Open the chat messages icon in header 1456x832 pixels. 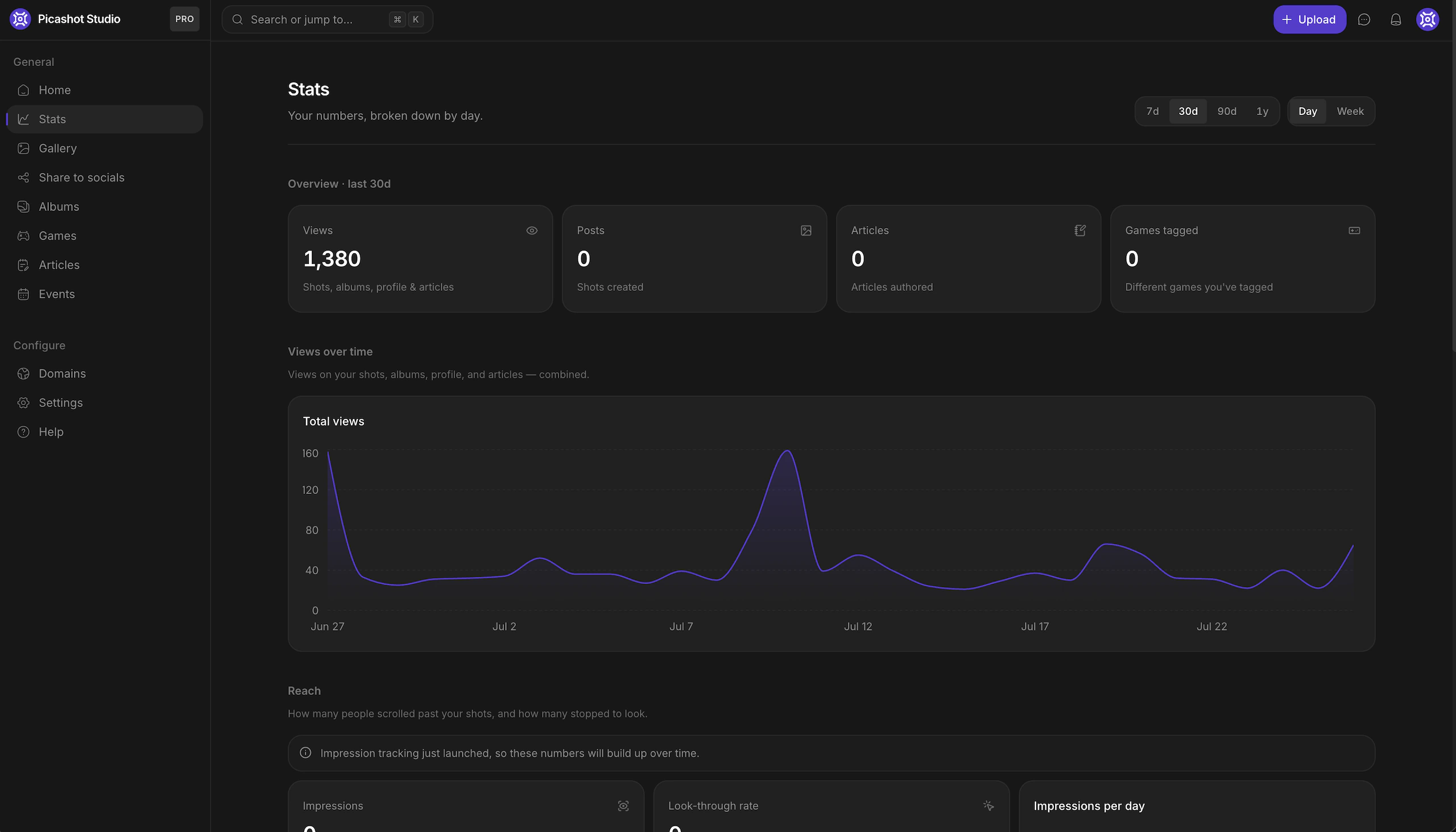tap(1364, 20)
